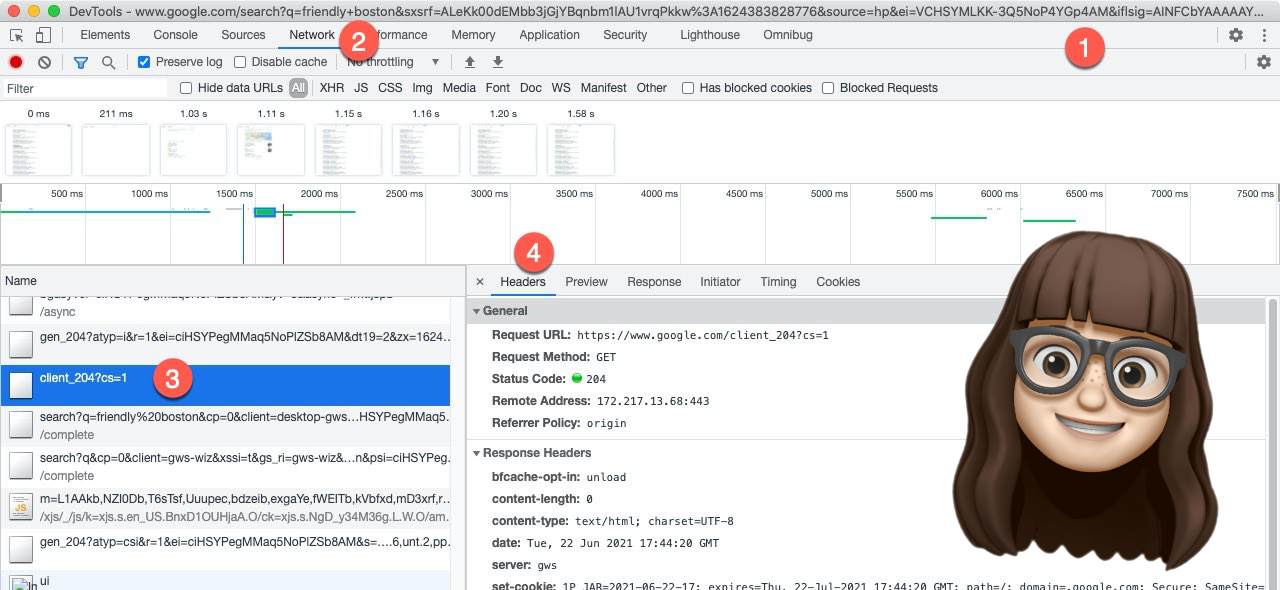The height and width of the screenshot is (590, 1280).
Task: Filter requests by Img
Action: coord(422,88)
